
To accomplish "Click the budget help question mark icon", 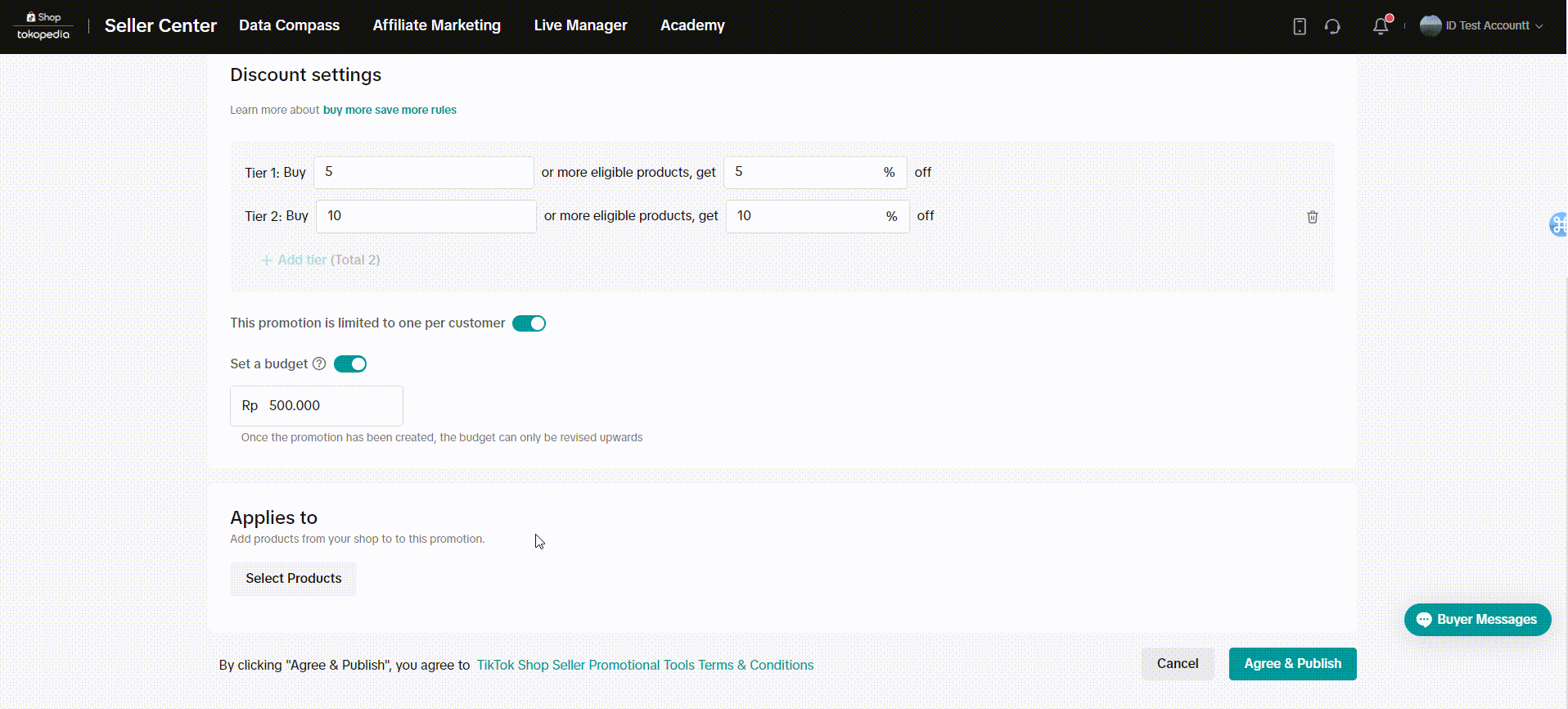I will [x=319, y=364].
